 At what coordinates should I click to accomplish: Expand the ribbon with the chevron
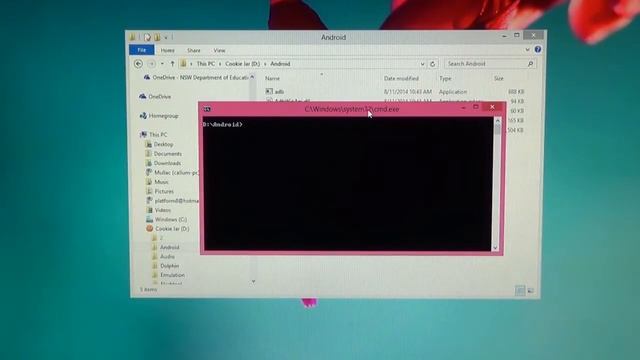(527, 49)
